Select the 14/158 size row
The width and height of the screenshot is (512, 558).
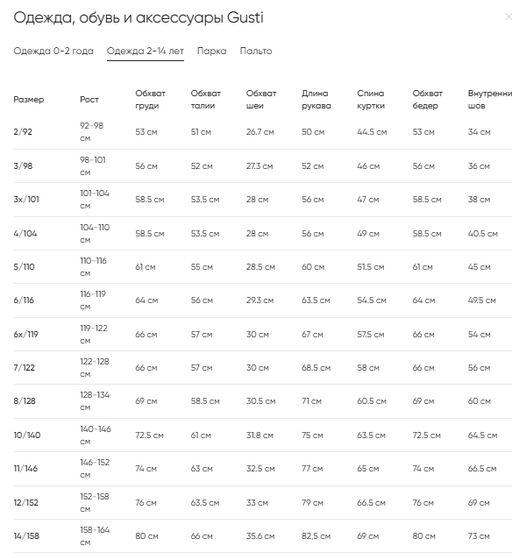(263, 536)
